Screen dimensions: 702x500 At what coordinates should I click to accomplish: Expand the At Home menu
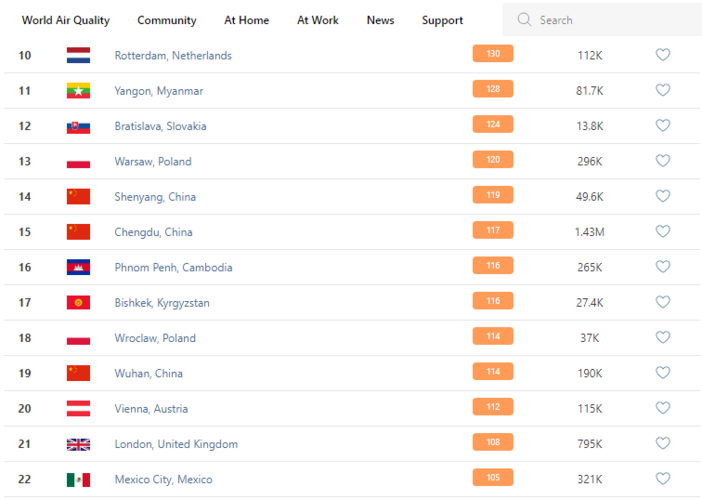point(246,20)
